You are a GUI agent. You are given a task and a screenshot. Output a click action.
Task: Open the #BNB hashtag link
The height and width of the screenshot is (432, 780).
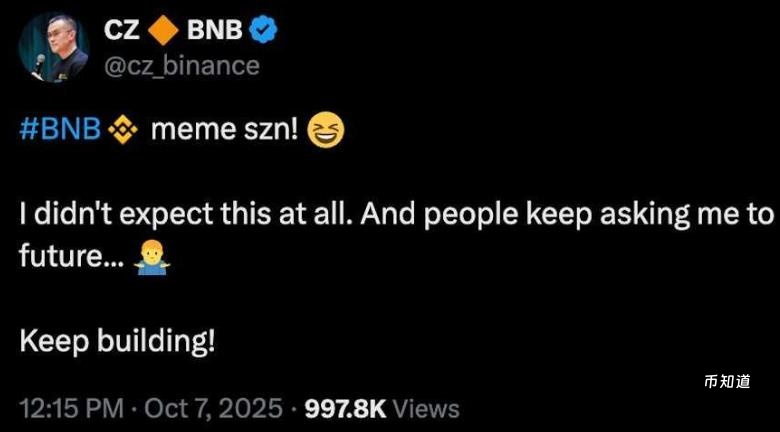point(61,132)
